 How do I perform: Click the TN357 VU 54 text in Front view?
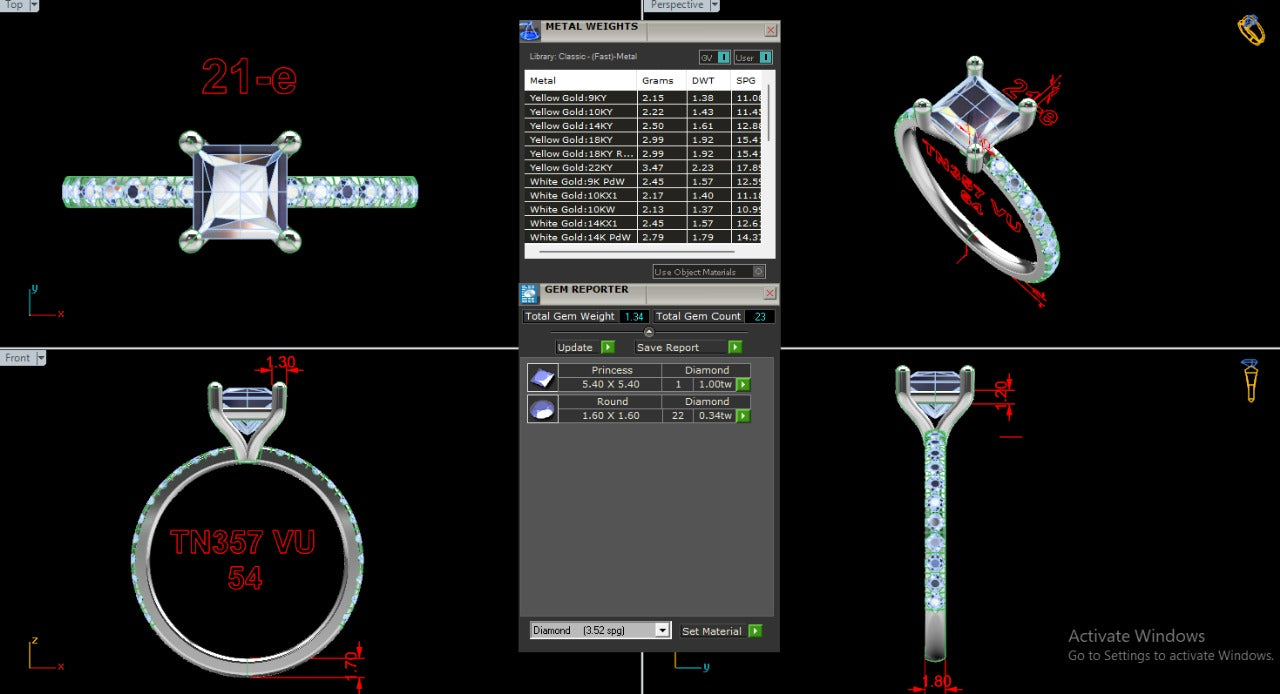(x=243, y=559)
